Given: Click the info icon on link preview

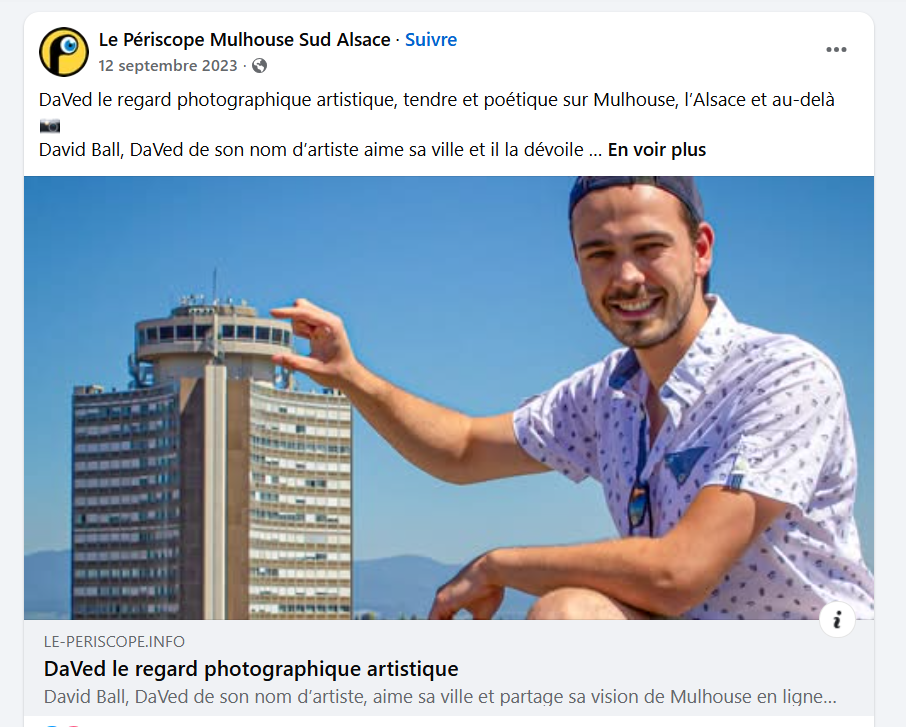Looking at the screenshot, I should [x=837, y=620].
